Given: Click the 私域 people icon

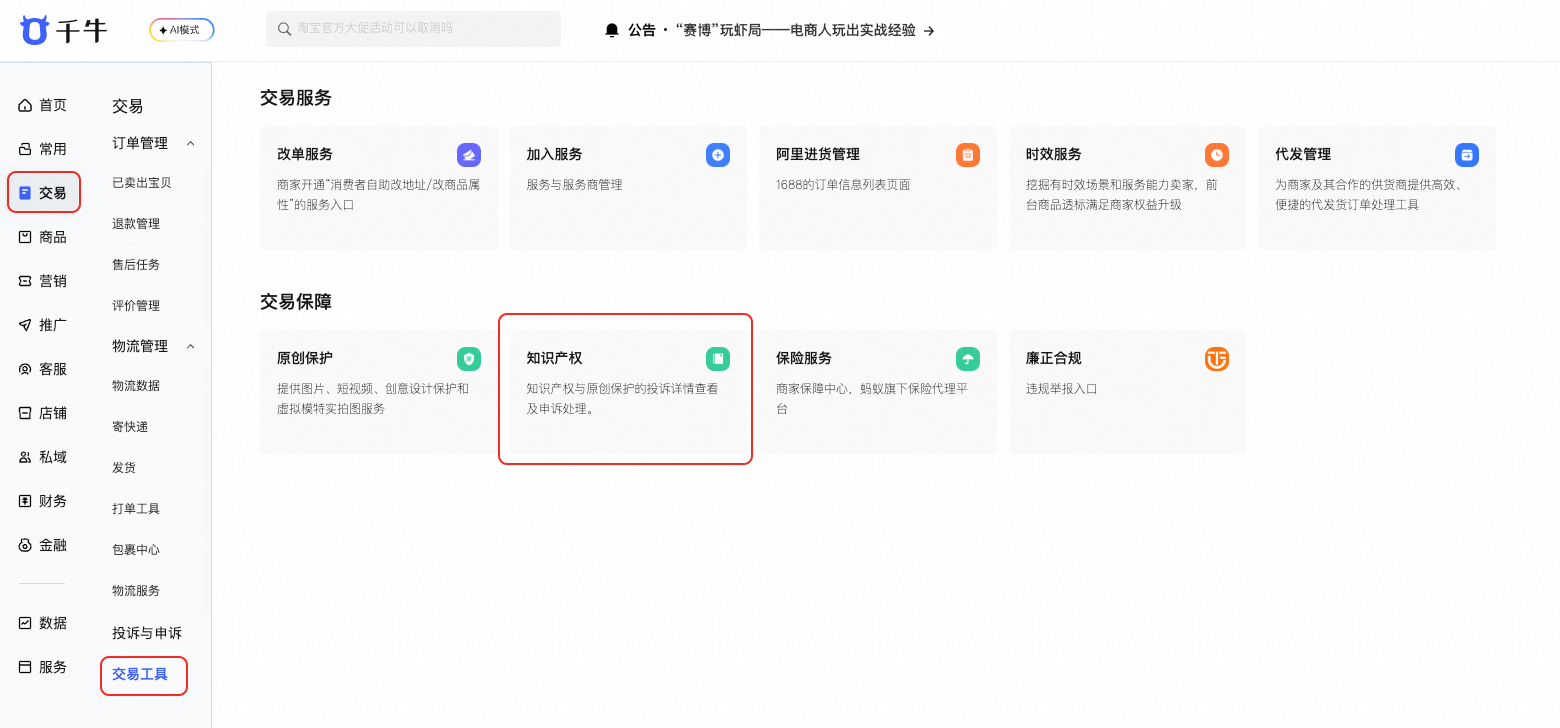Looking at the screenshot, I should [x=25, y=457].
